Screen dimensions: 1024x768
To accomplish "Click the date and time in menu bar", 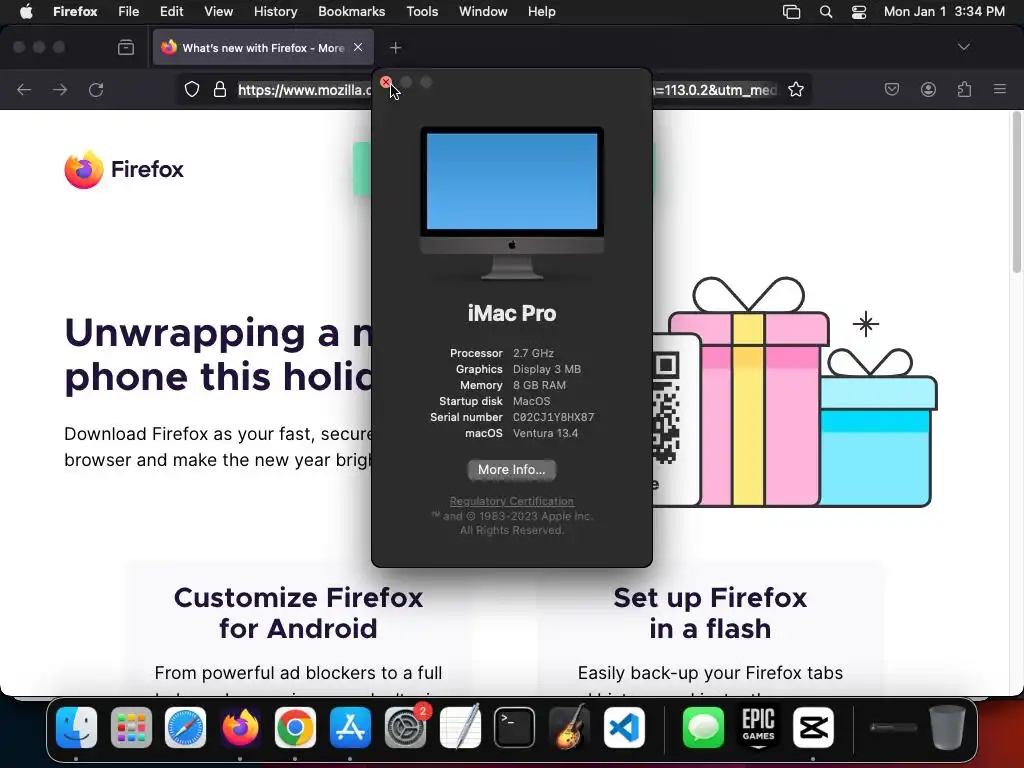I will pos(944,12).
